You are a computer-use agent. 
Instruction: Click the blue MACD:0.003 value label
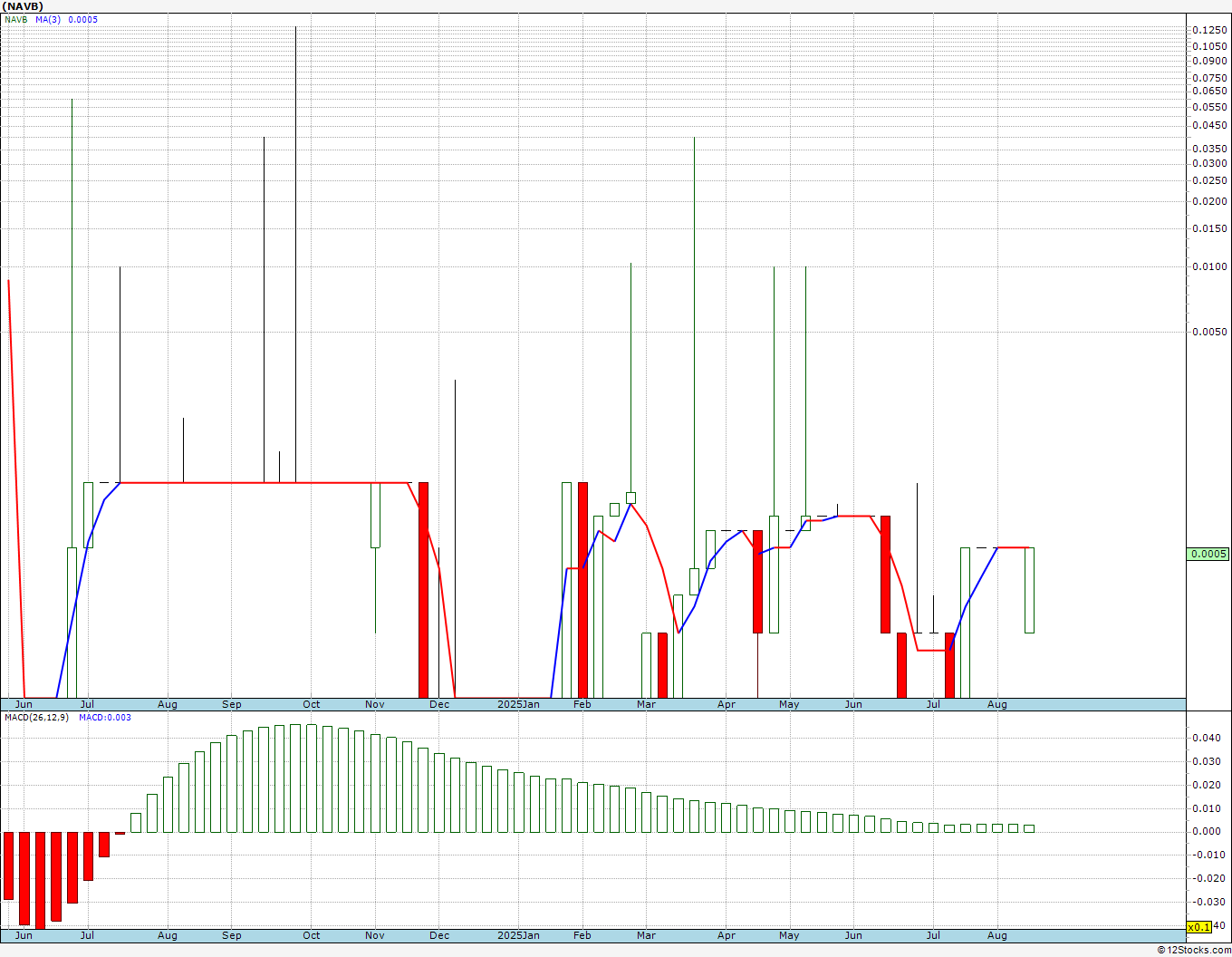click(105, 717)
